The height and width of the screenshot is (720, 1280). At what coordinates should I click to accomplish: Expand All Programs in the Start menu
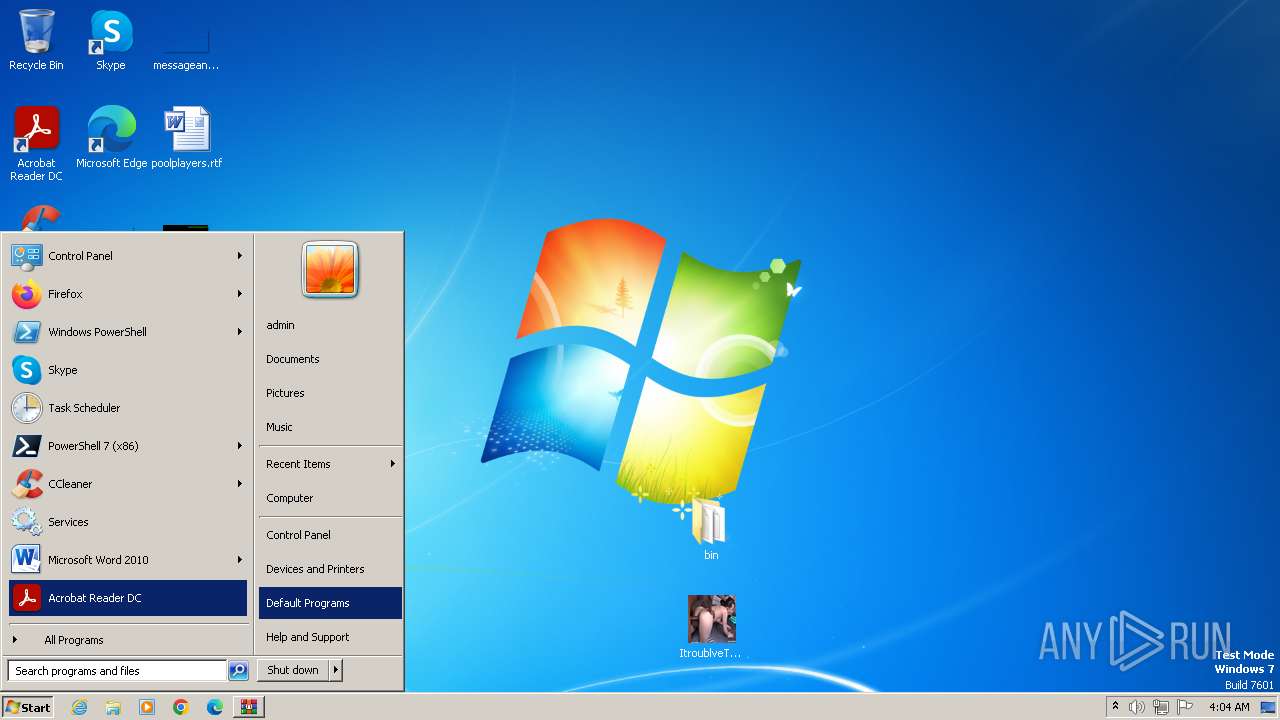pos(128,640)
